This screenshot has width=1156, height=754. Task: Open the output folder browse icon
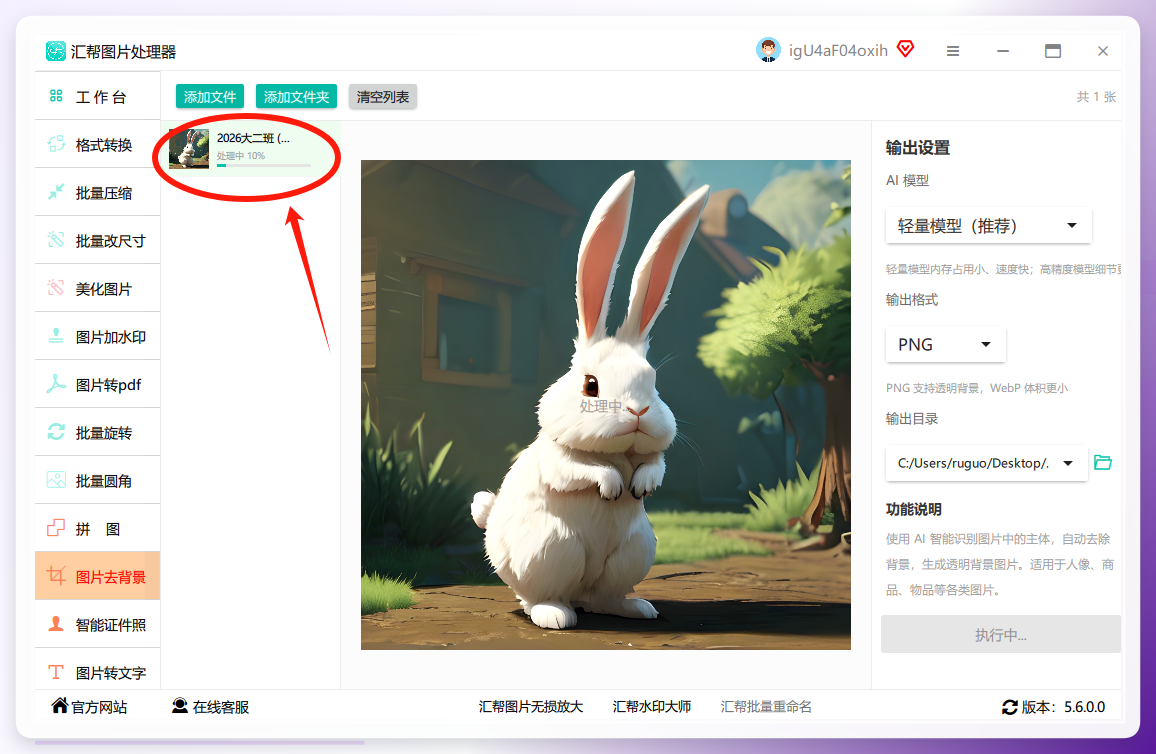[x=1102, y=463]
